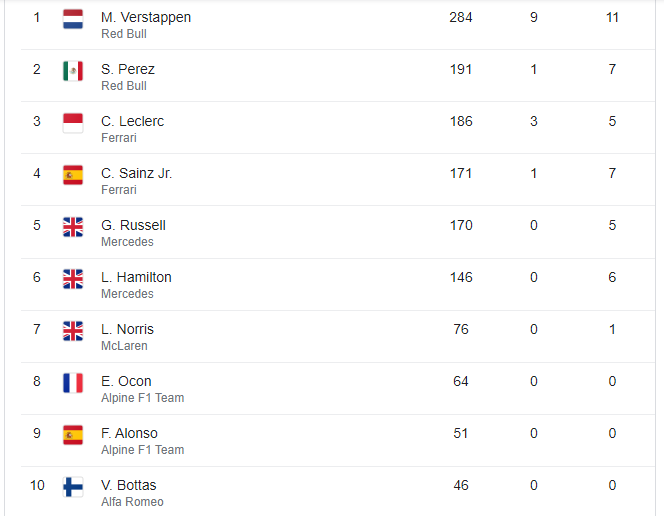Click the Monaco flag beside C. Leclerc
This screenshot has width=664, height=516.
[73, 123]
